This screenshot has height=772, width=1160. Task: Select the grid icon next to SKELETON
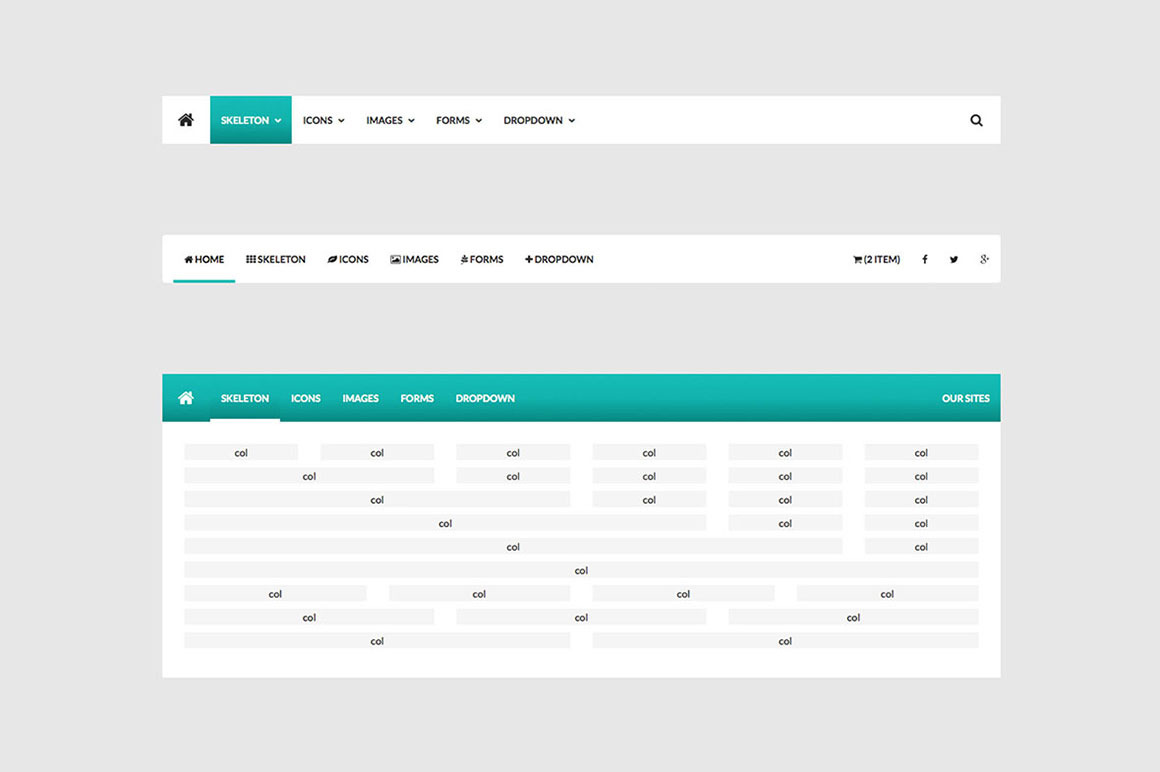252,259
